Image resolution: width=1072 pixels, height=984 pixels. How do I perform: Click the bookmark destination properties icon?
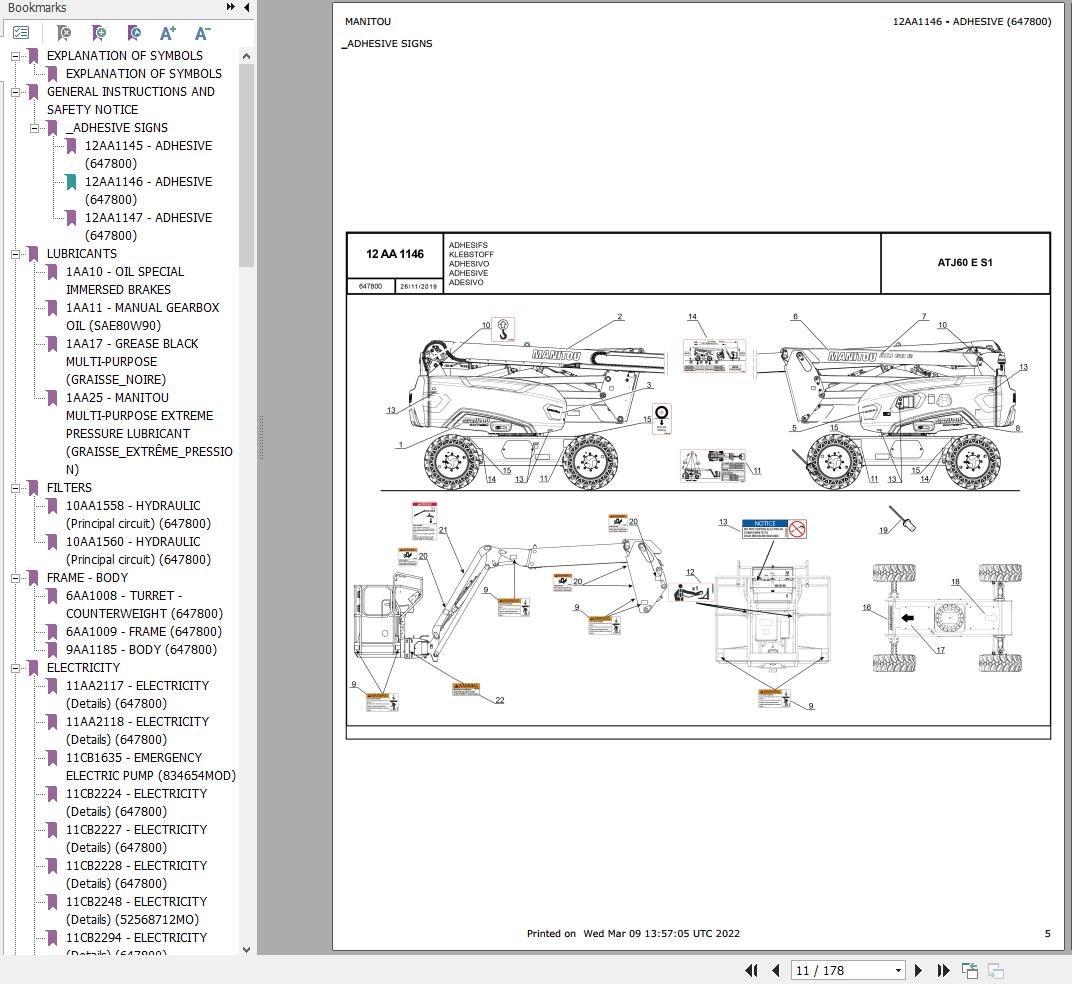134,33
